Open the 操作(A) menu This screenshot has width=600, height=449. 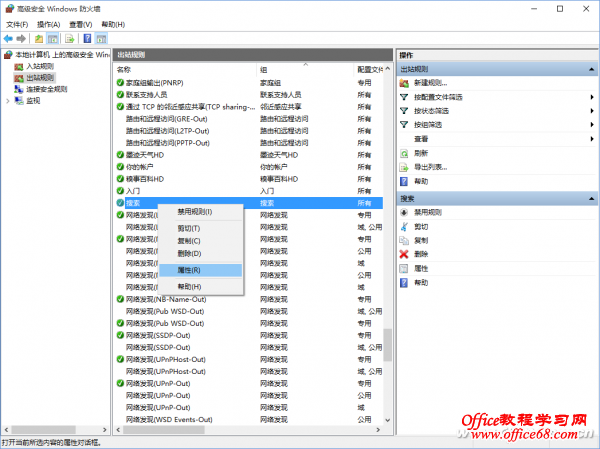[49, 24]
